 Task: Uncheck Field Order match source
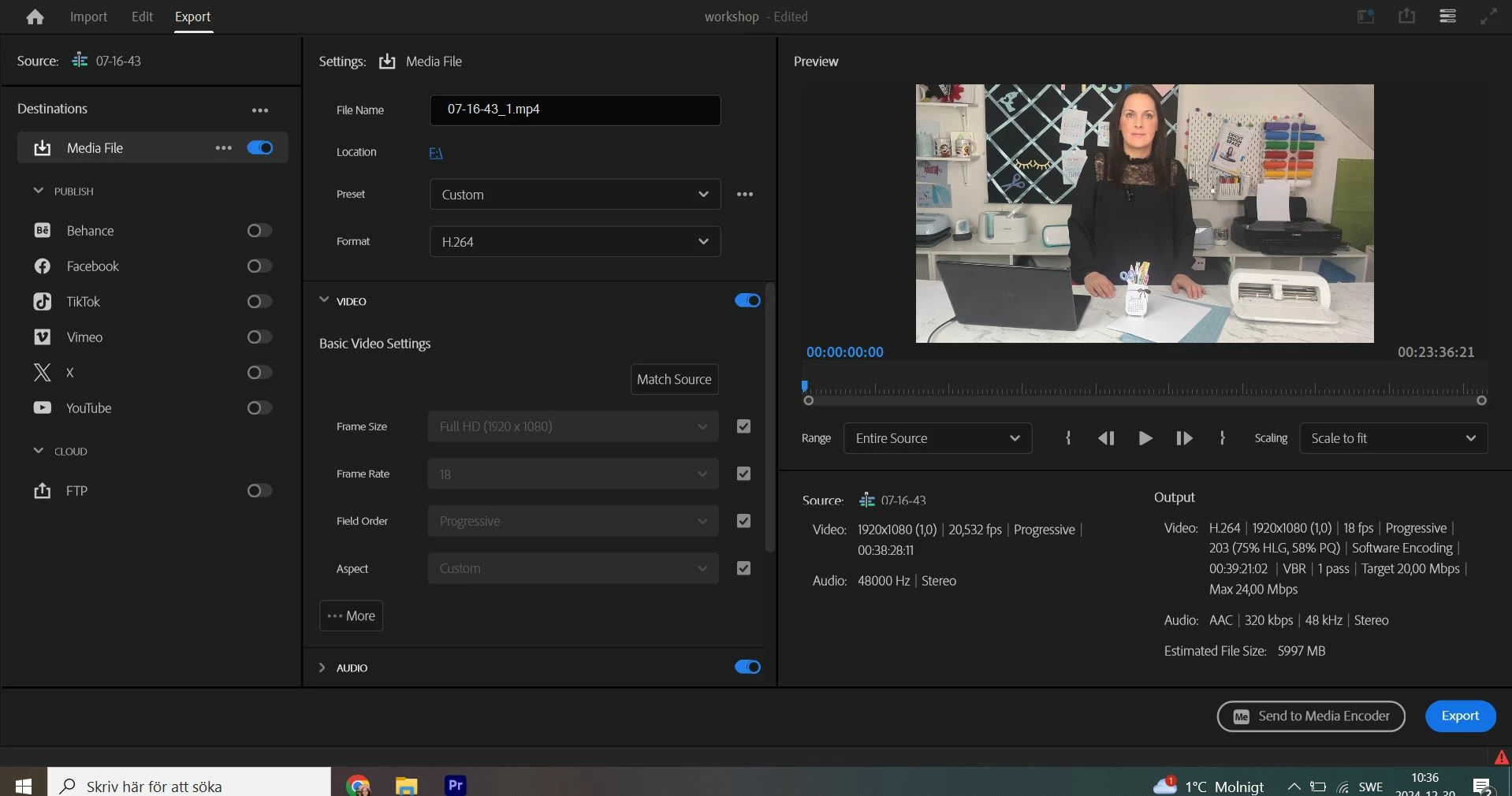tap(743, 521)
